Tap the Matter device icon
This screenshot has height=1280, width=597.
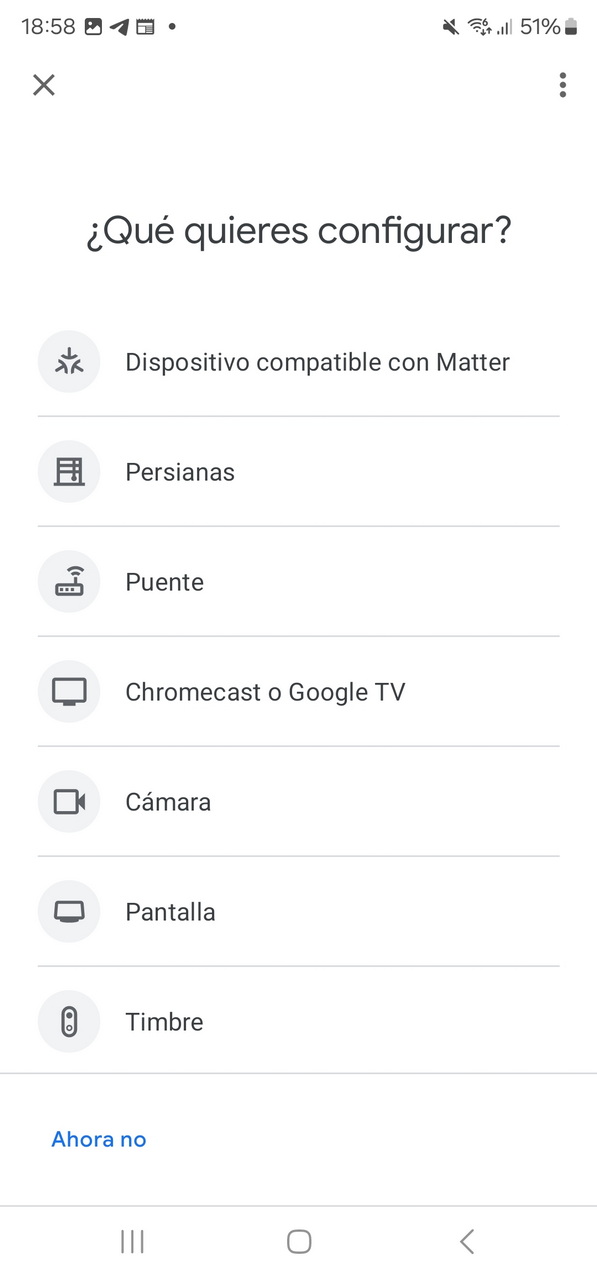coord(69,362)
